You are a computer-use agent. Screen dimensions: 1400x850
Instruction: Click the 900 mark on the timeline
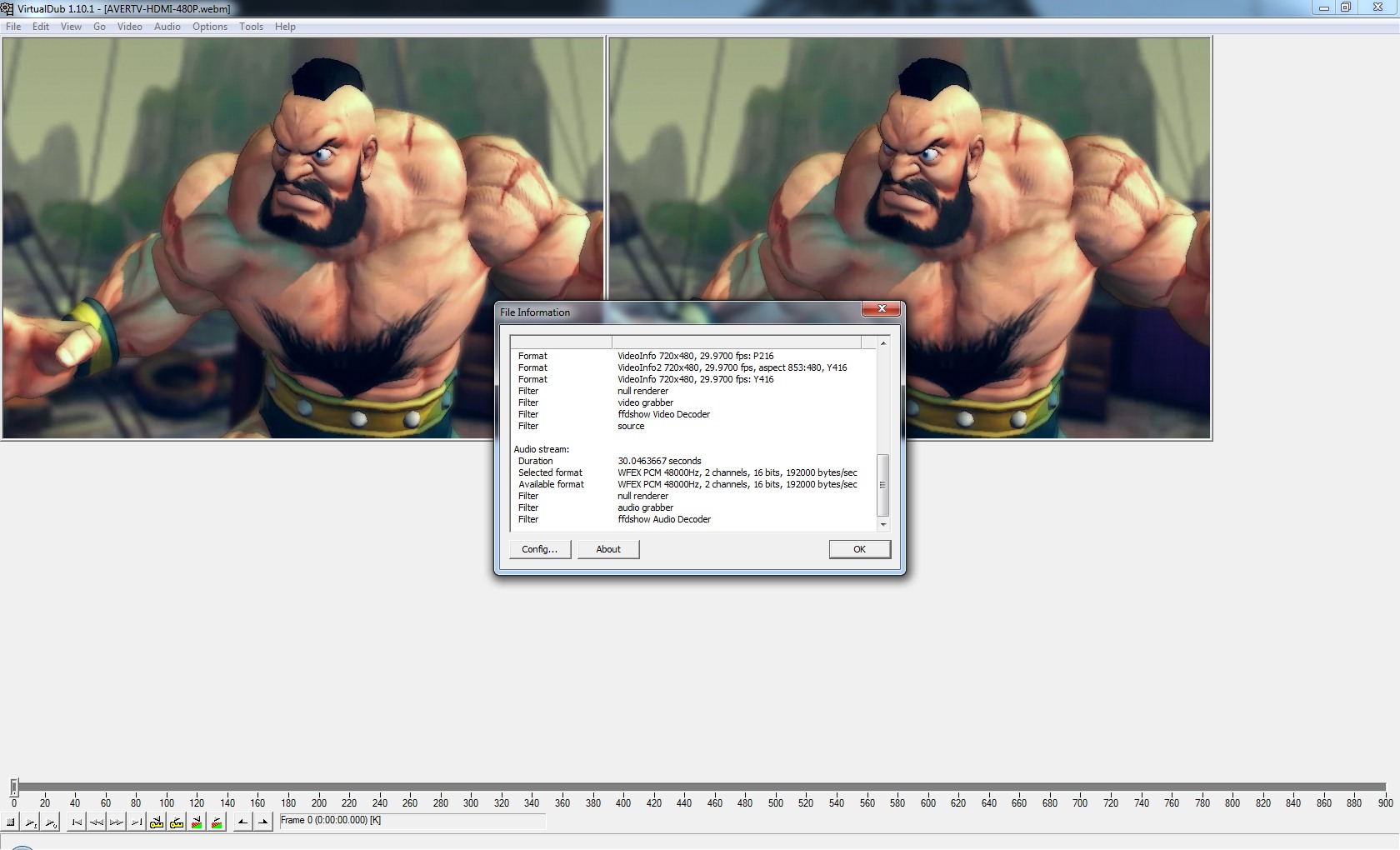coord(1385,803)
